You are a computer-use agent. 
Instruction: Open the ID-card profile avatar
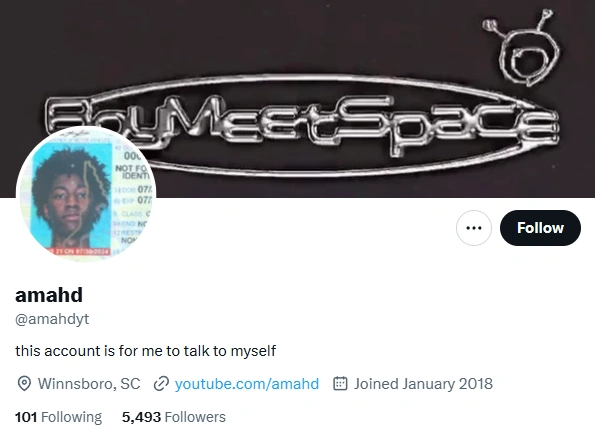(86, 194)
